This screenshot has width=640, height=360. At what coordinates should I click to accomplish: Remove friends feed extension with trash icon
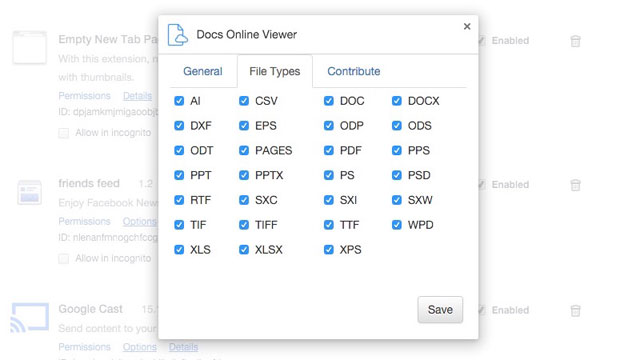coord(576,185)
